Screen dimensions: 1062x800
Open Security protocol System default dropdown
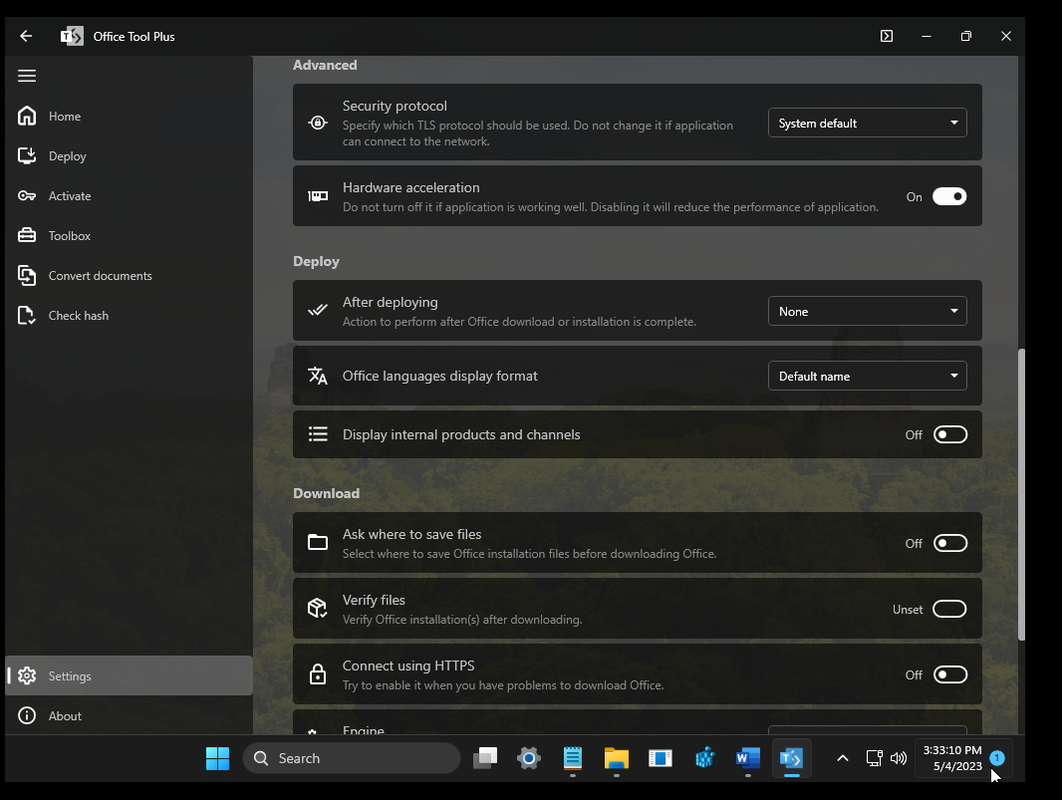tap(867, 123)
